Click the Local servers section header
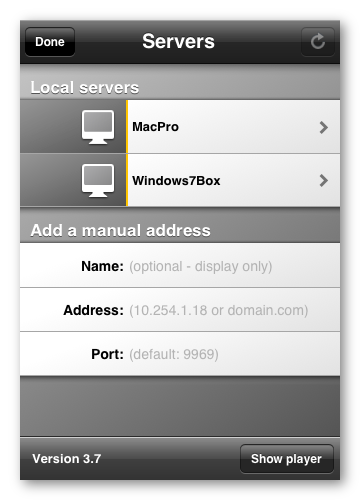This screenshot has height=500, width=360. click(x=85, y=87)
